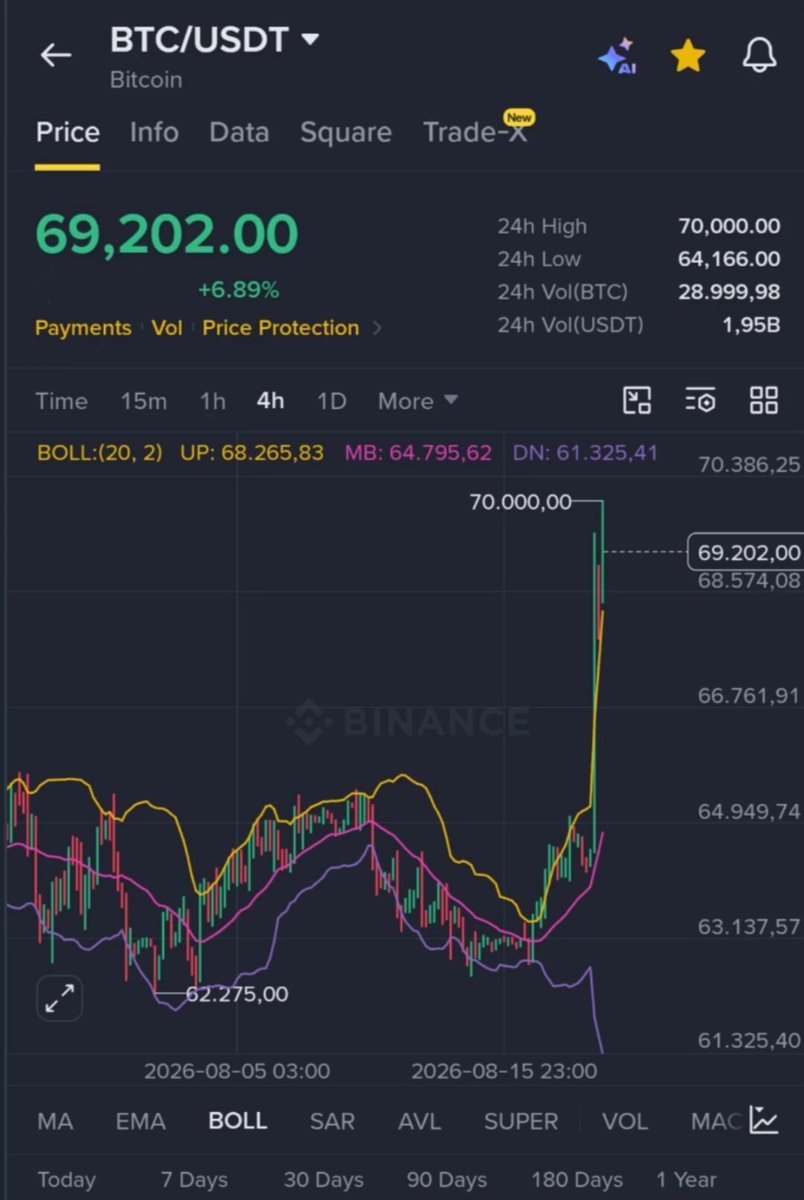The height and width of the screenshot is (1200, 804).
Task: Click the Price Protection link
Action: click(281, 328)
